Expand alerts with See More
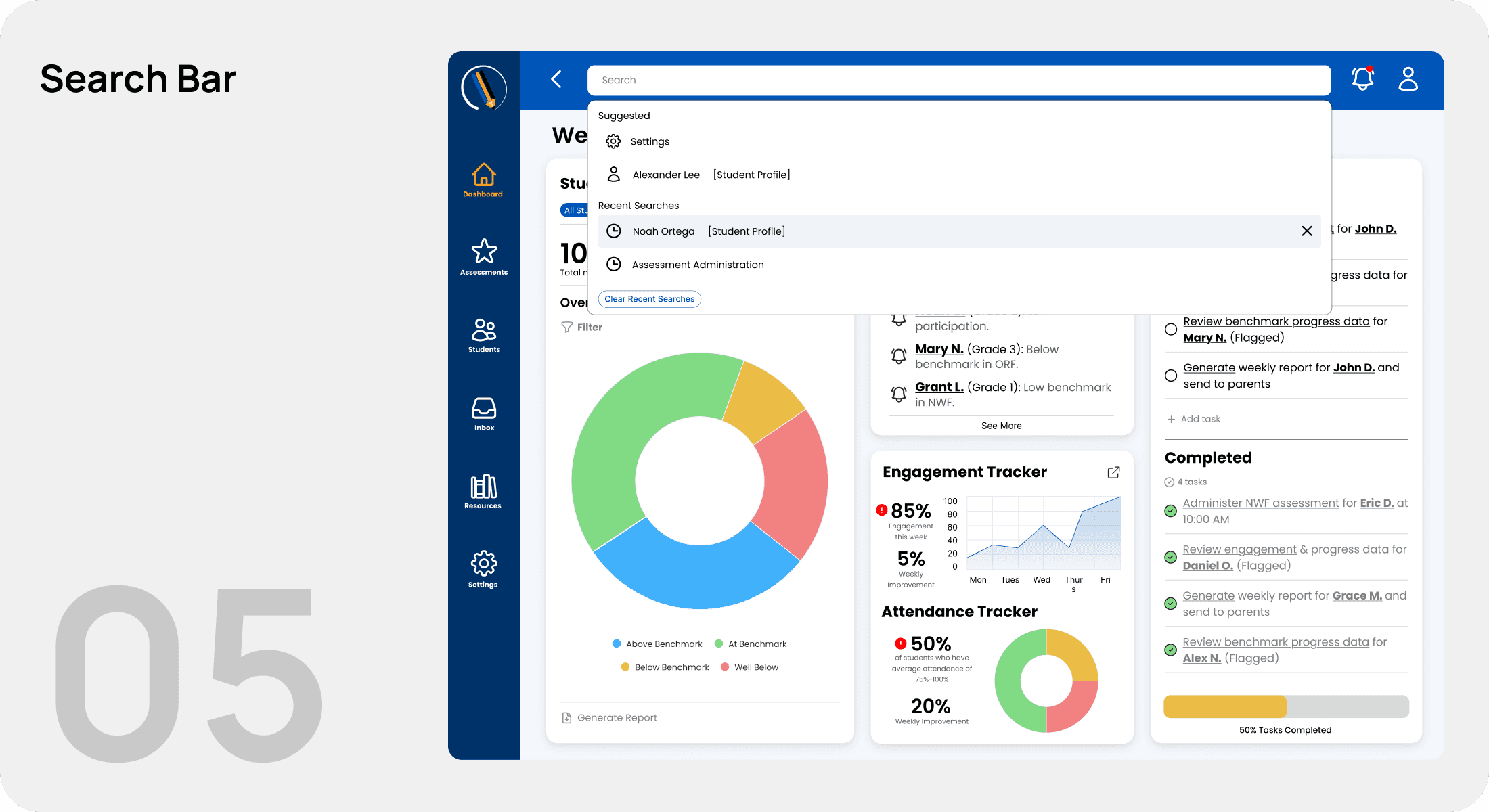 click(x=1001, y=426)
